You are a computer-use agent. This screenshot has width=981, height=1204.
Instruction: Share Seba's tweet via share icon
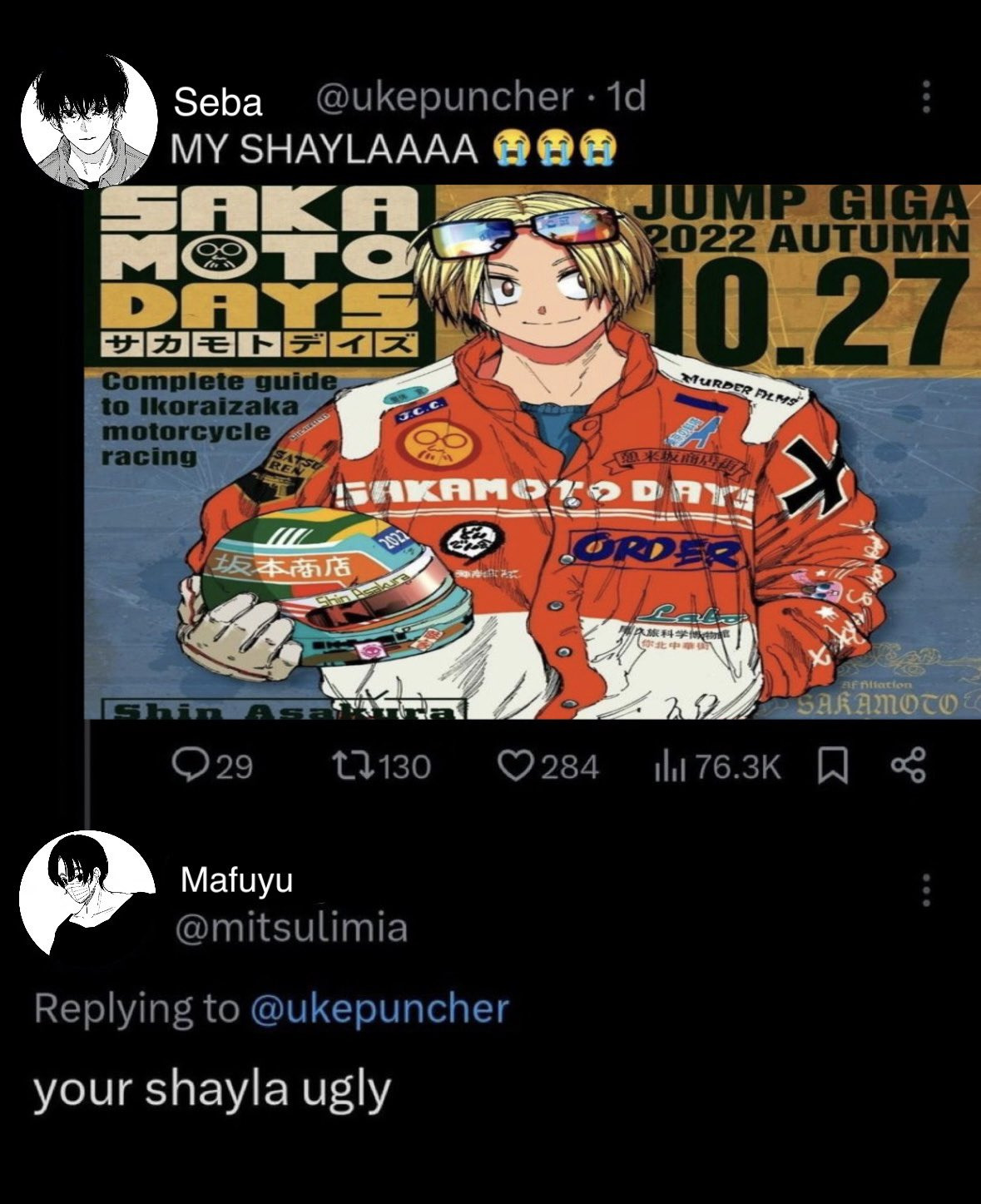908,766
